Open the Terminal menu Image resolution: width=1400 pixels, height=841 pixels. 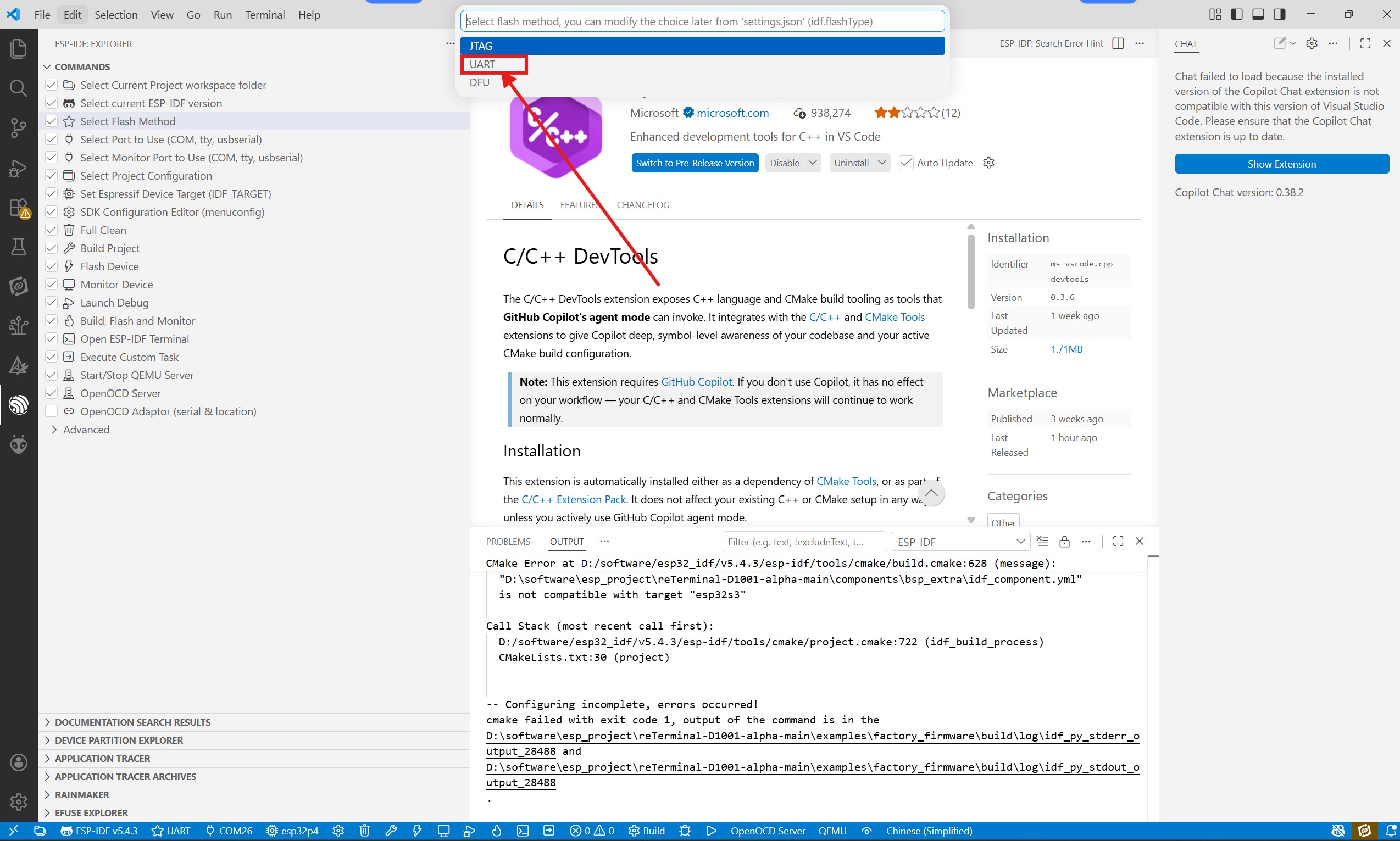tap(265, 15)
